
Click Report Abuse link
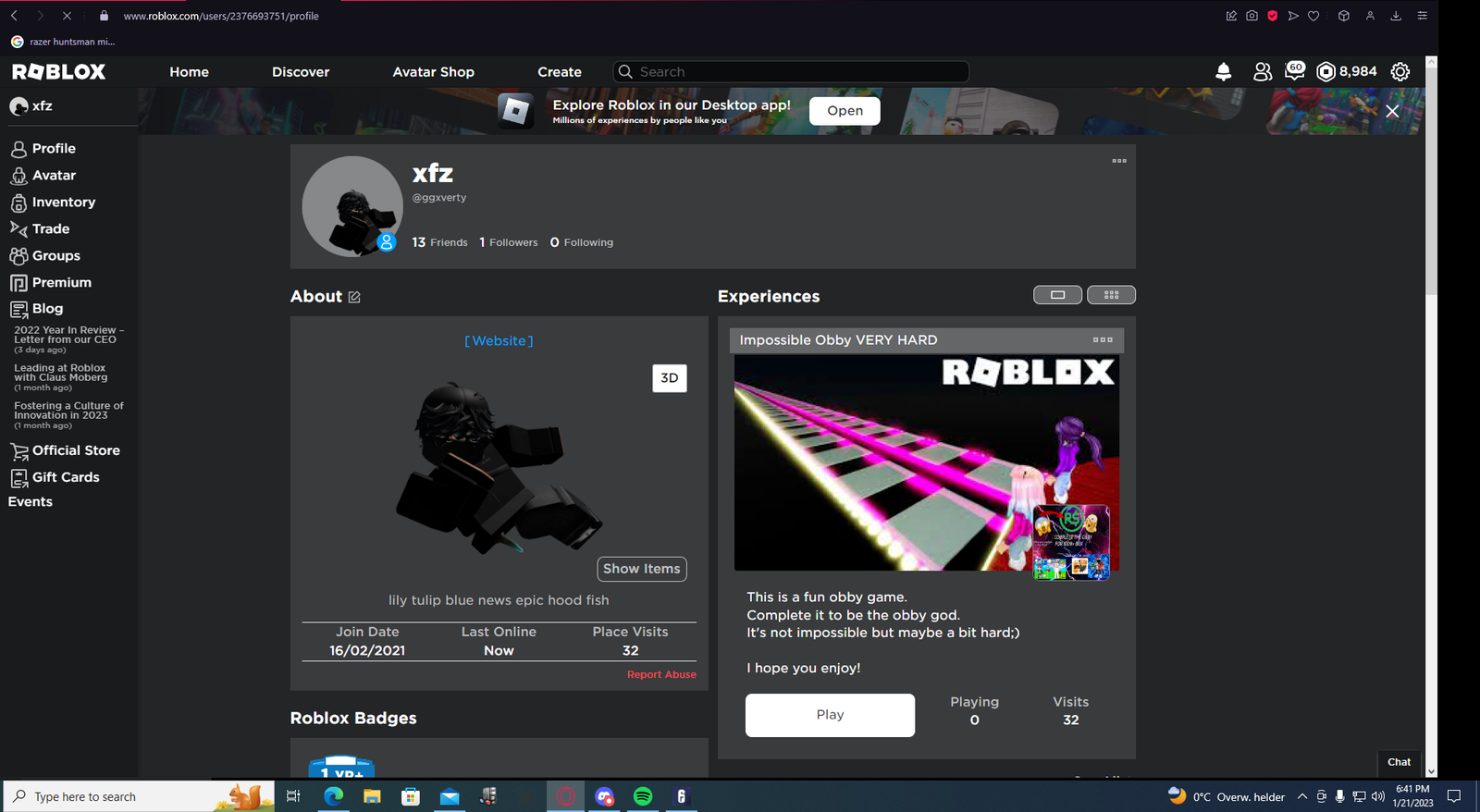point(661,674)
